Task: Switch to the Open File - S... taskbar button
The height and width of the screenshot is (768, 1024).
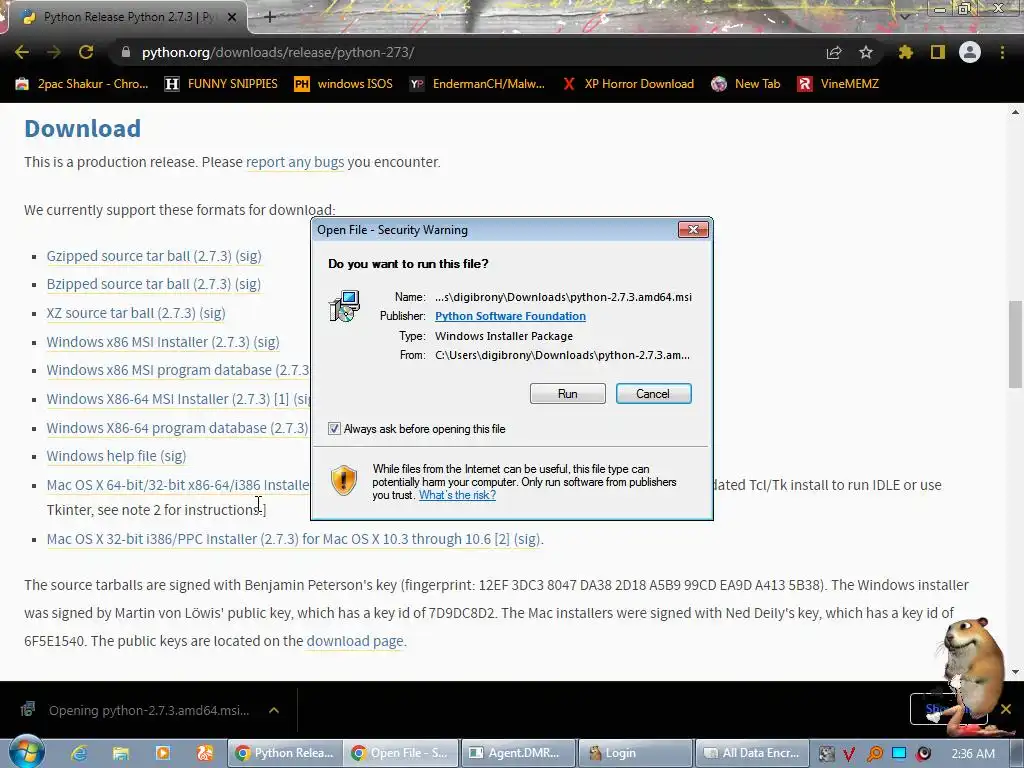Action: 400,753
